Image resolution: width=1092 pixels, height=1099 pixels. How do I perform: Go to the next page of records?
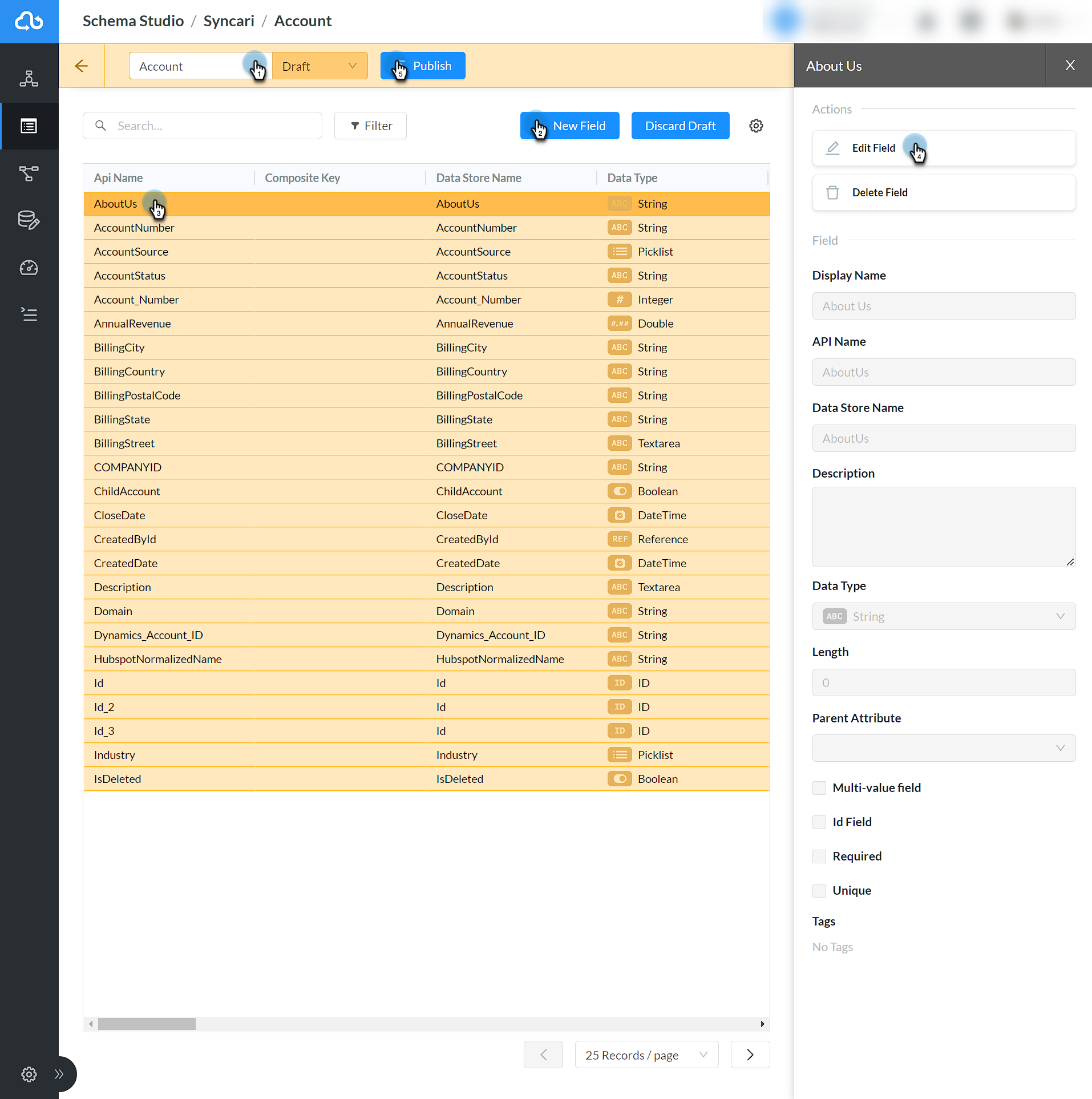(750, 1055)
